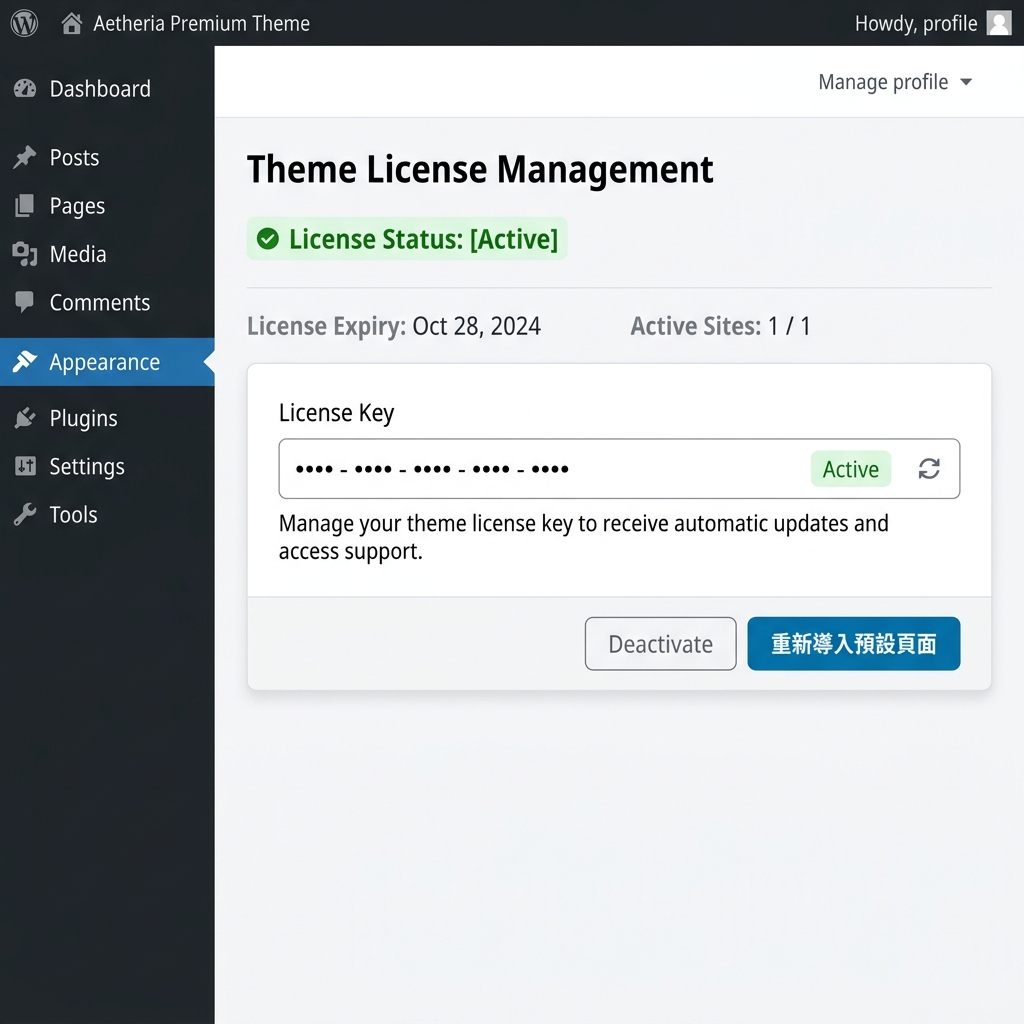Click the Manage profile arrow caret

coord(966,82)
